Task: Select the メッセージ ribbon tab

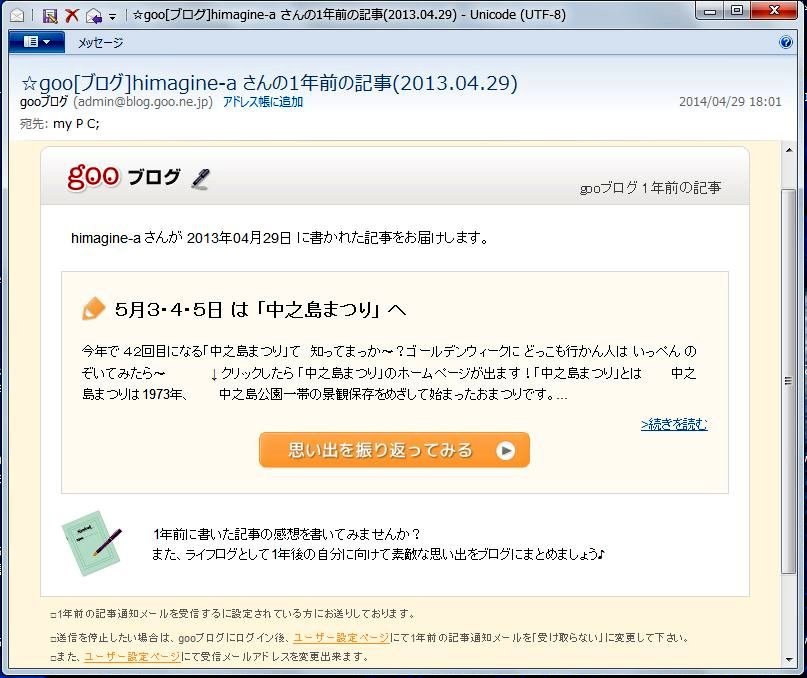Action: click(x=100, y=43)
